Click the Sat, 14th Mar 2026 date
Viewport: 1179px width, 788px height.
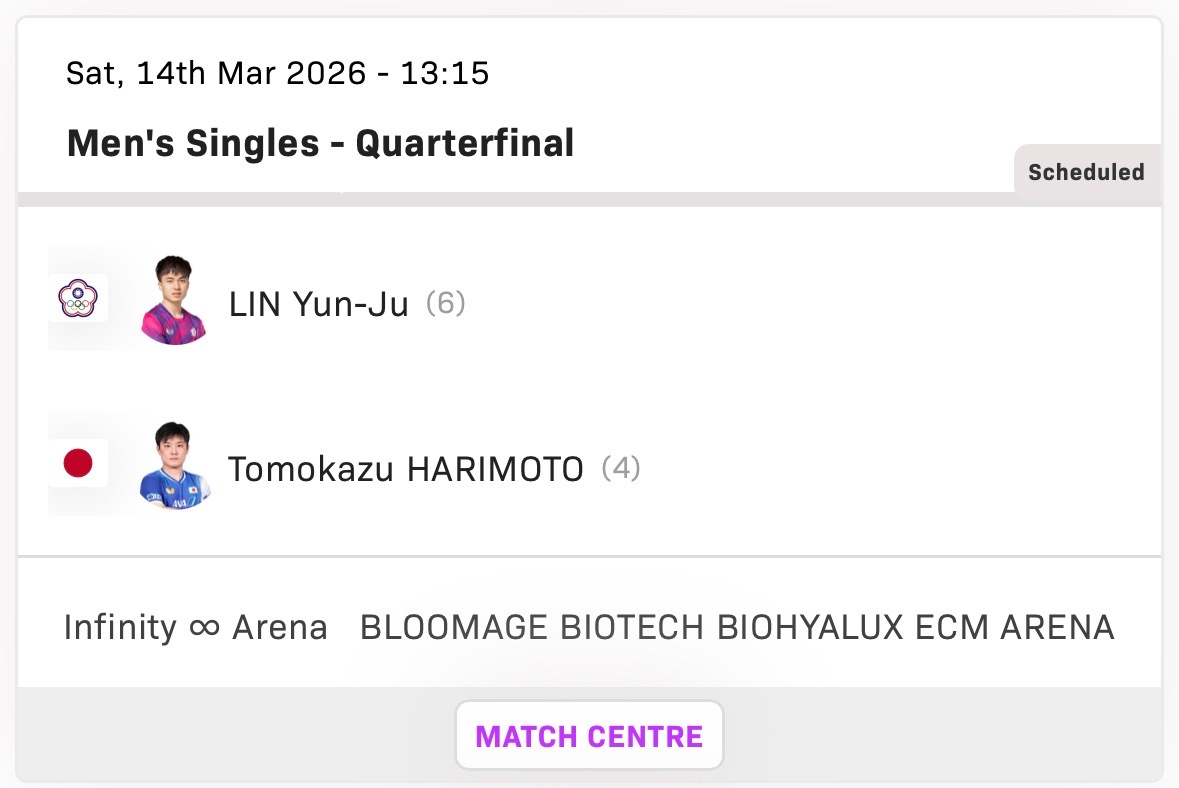[216, 73]
